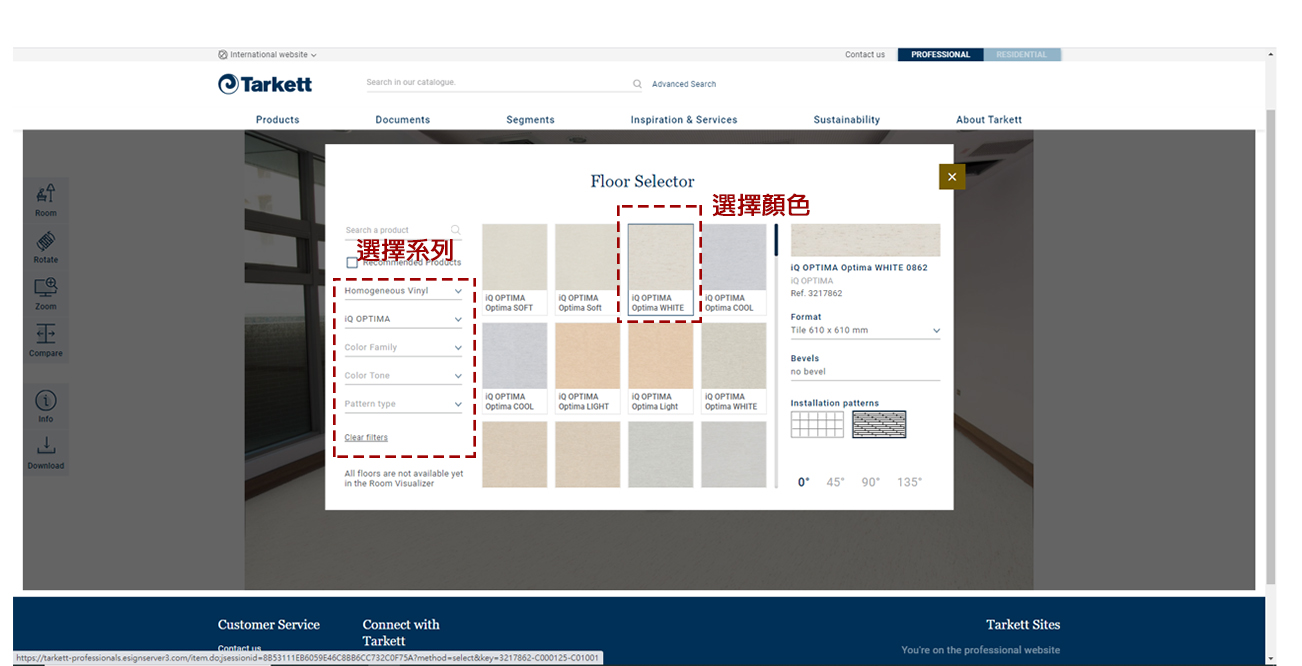Click the Clear filters link
The width and height of the screenshot is (1302, 666).
tap(366, 438)
